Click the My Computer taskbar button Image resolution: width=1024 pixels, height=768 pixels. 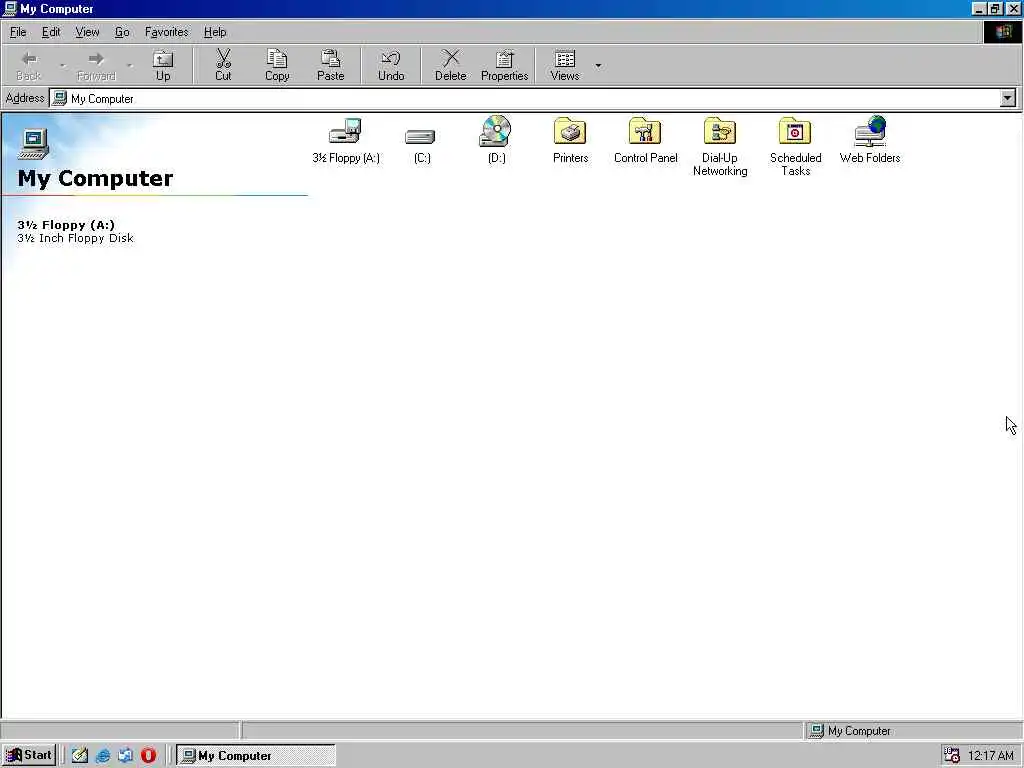tap(256, 756)
